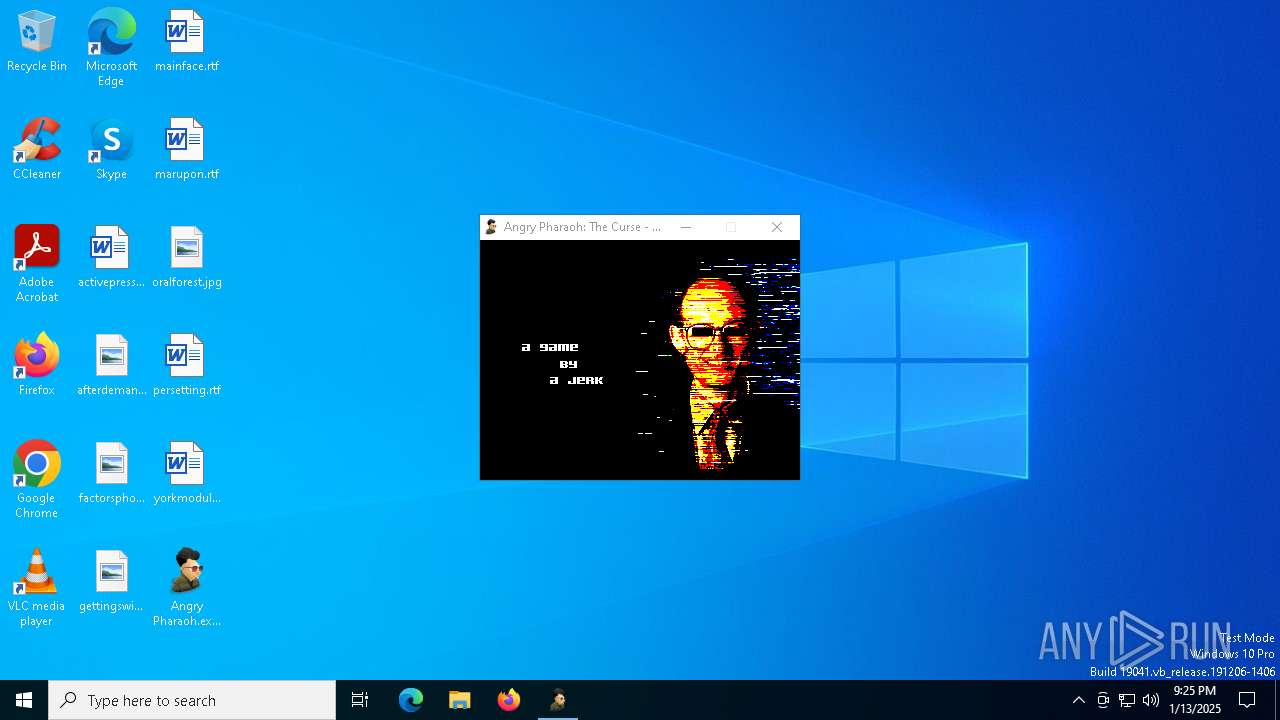The image size is (1280, 720).
Task: Open Task View on the taskbar
Action: click(x=360, y=700)
